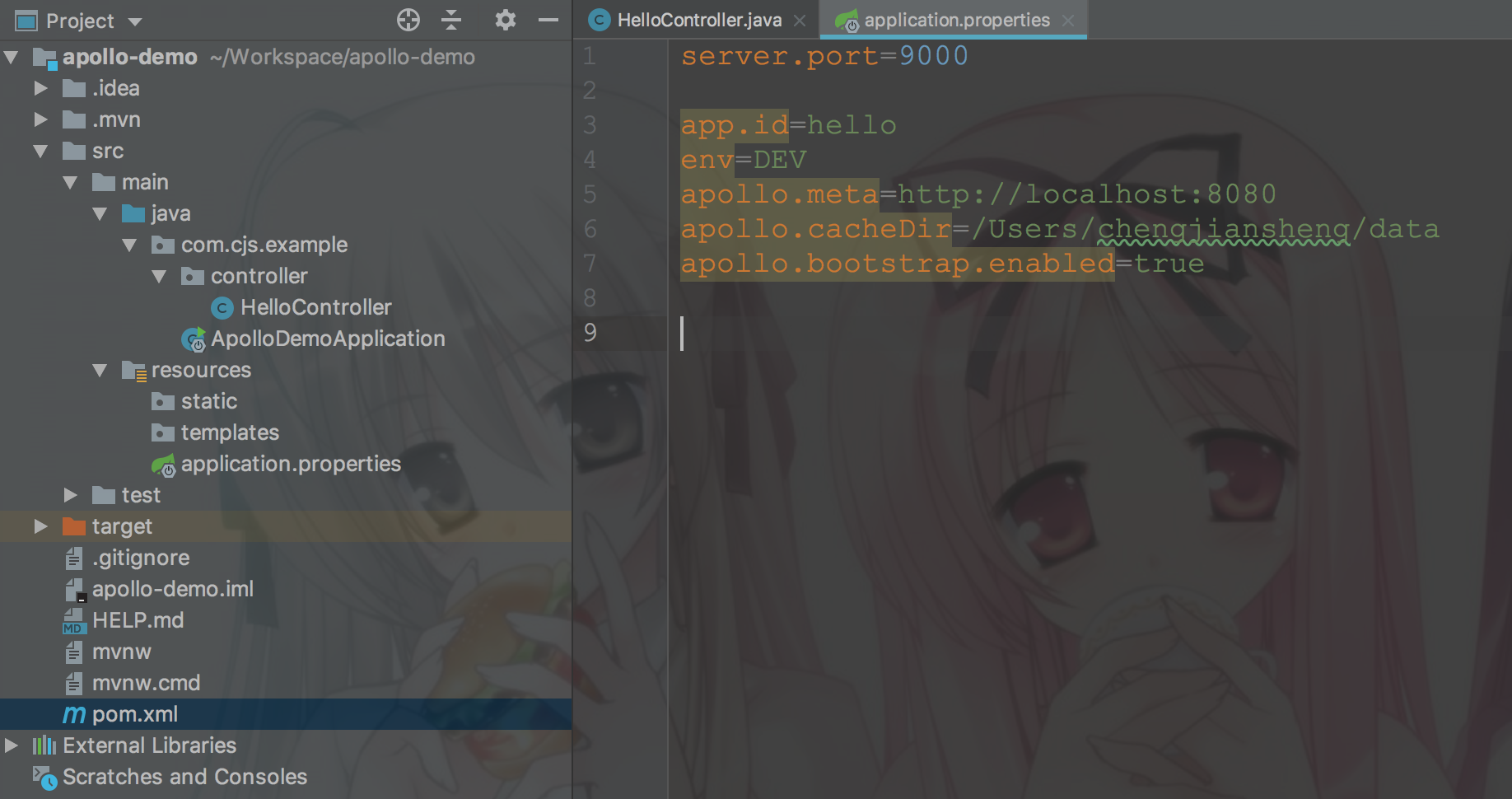Collapse the main folder
Screen dimensions: 1512x799
[70, 182]
